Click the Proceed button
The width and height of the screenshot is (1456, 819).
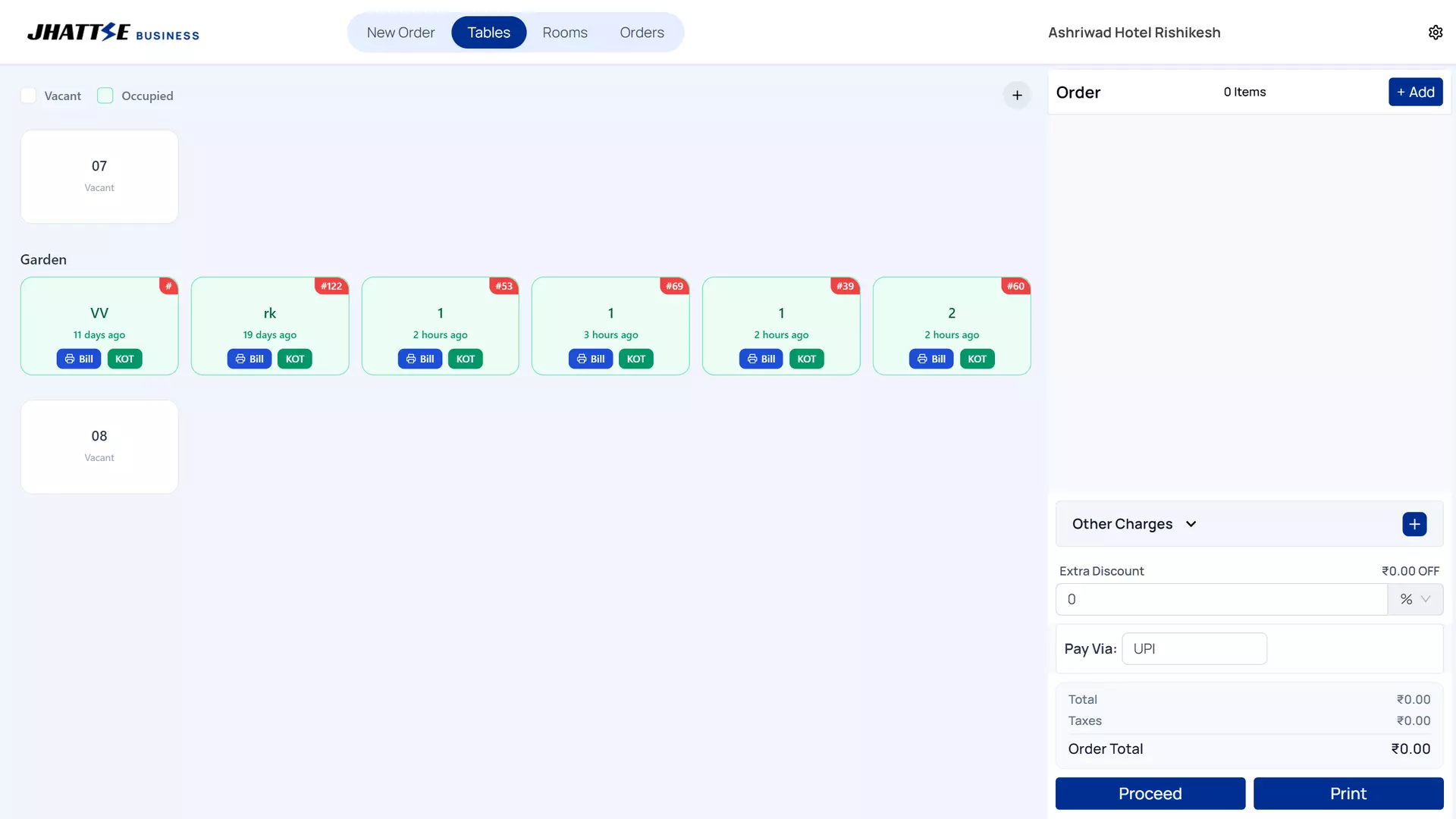pyautogui.click(x=1150, y=793)
